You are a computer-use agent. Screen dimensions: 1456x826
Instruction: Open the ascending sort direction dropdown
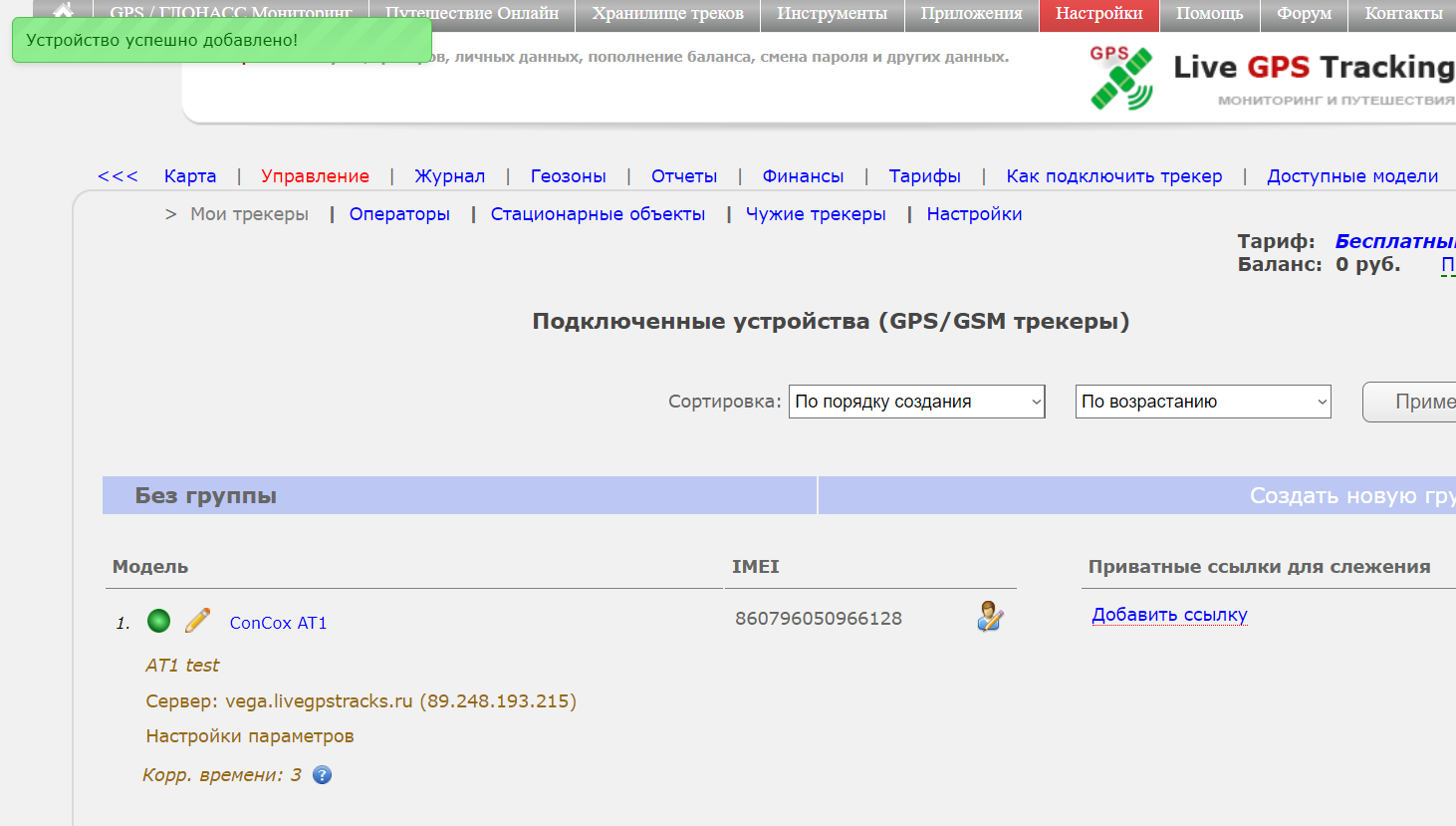pyautogui.click(x=1202, y=402)
